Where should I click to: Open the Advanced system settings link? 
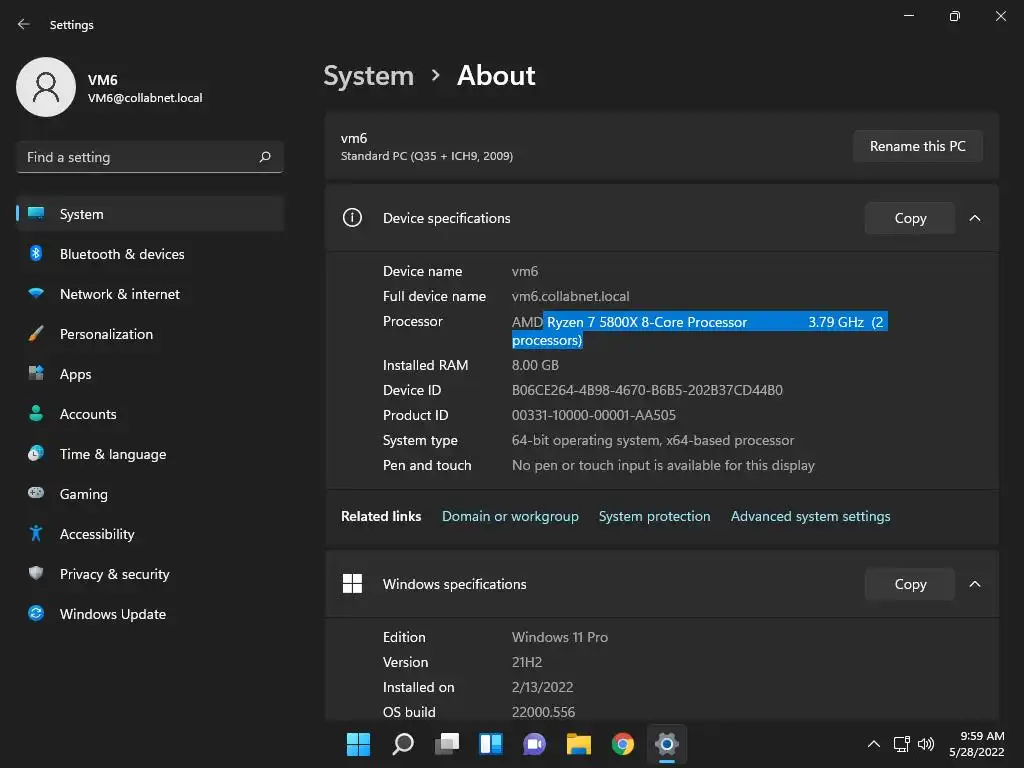(810, 516)
